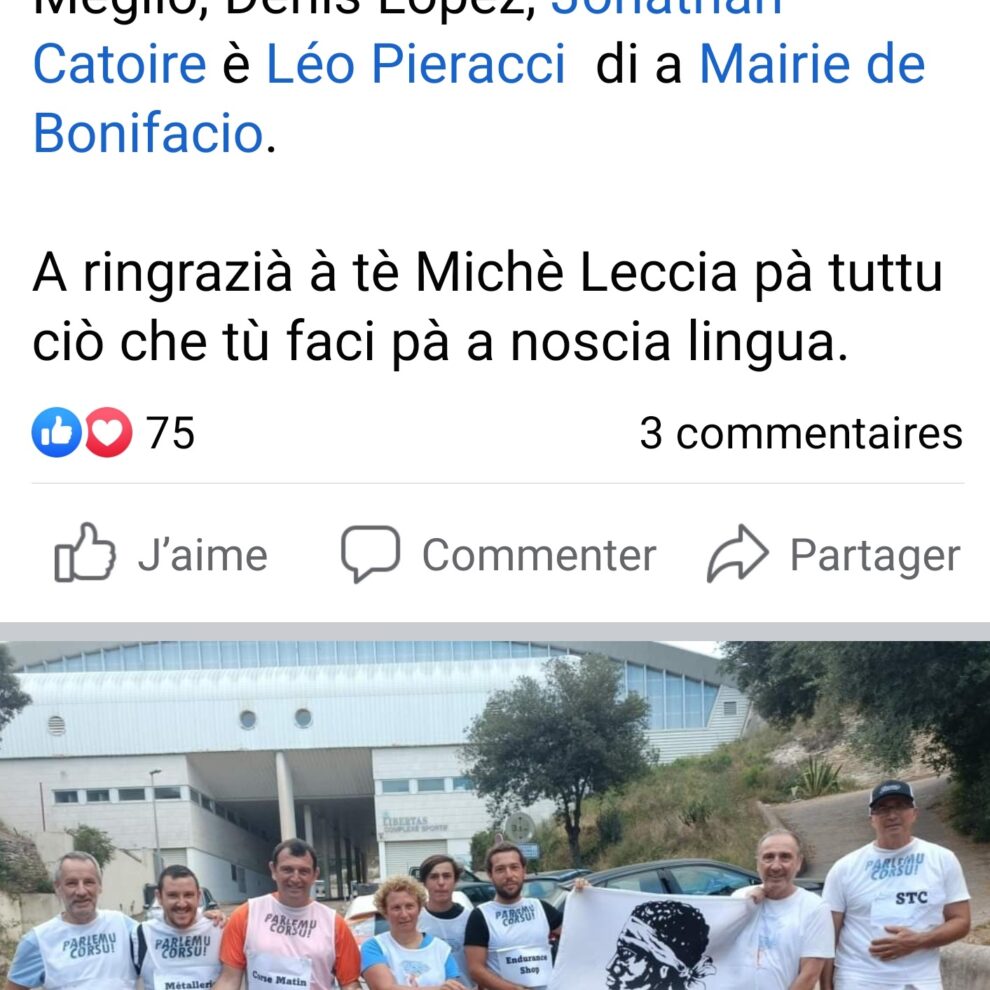
Task: Open the Bonifacio page link
Action: click(148, 133)
